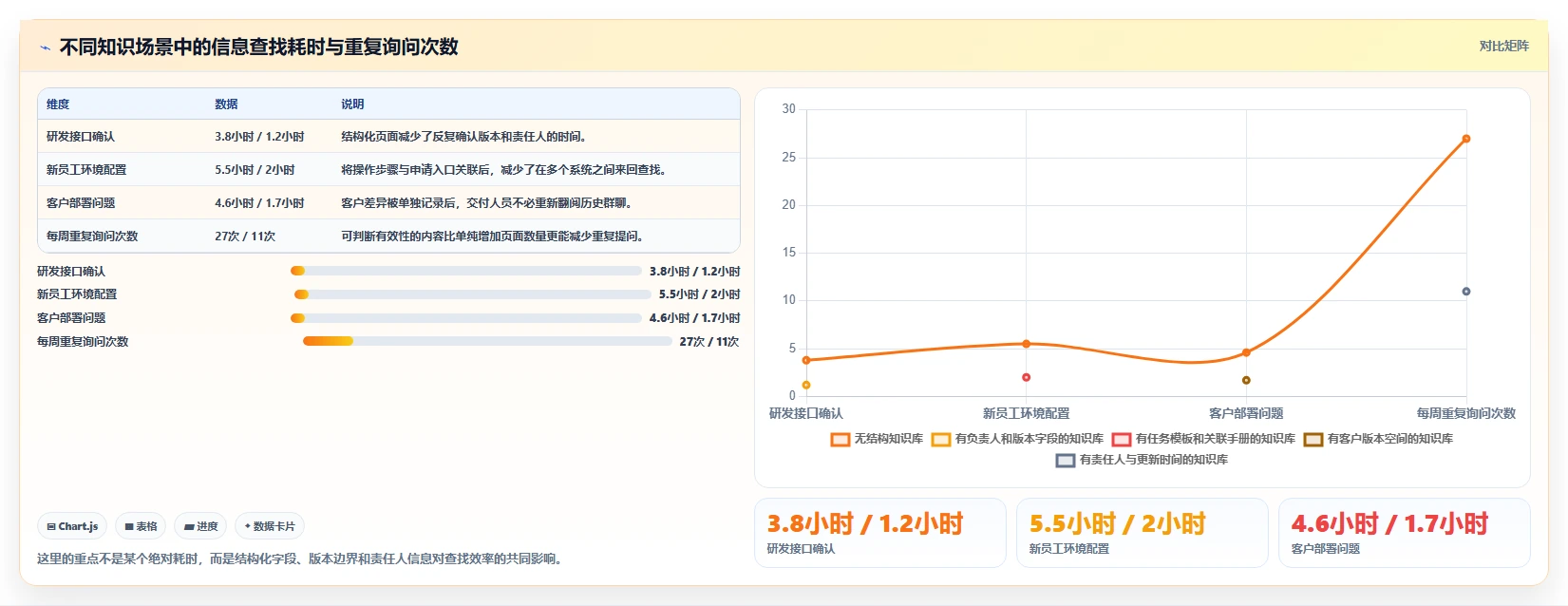Toggle legend item 有客户版本空间的知识库
The width and height of the screenshot is (1568, 606).
[x=1378, y=439]
